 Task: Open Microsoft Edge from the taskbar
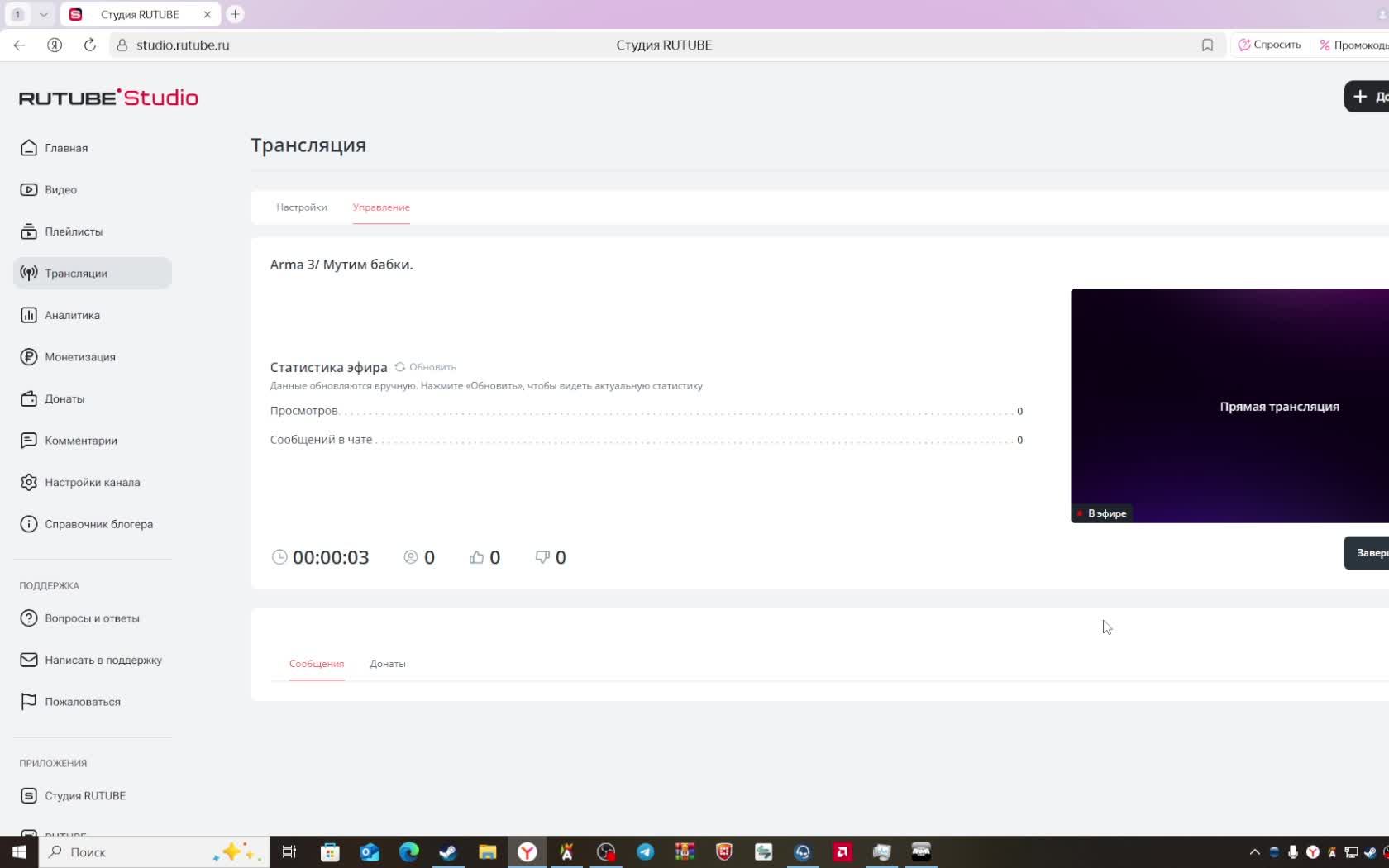(408, 851)
